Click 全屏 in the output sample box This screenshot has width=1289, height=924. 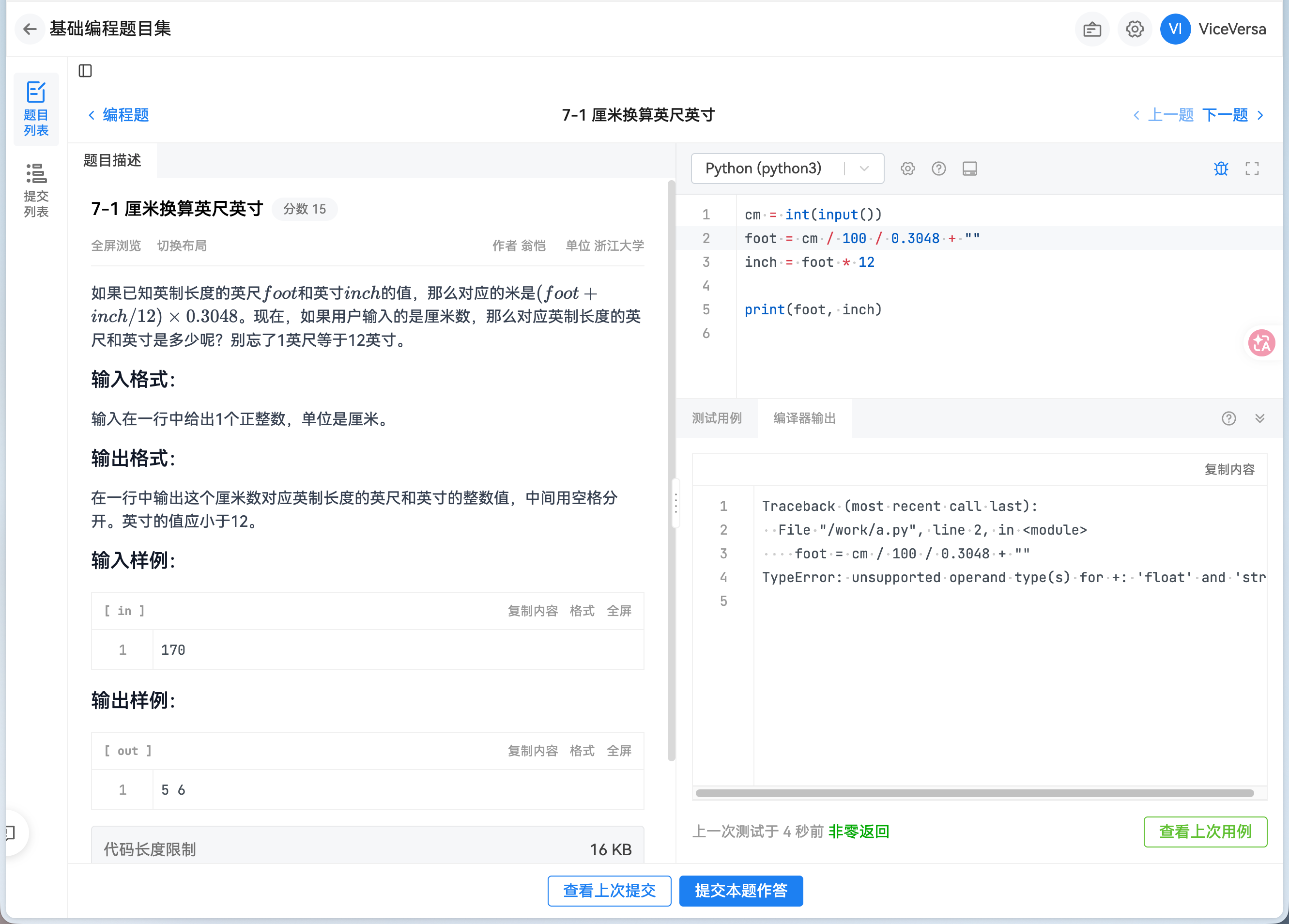click(619, 751)
